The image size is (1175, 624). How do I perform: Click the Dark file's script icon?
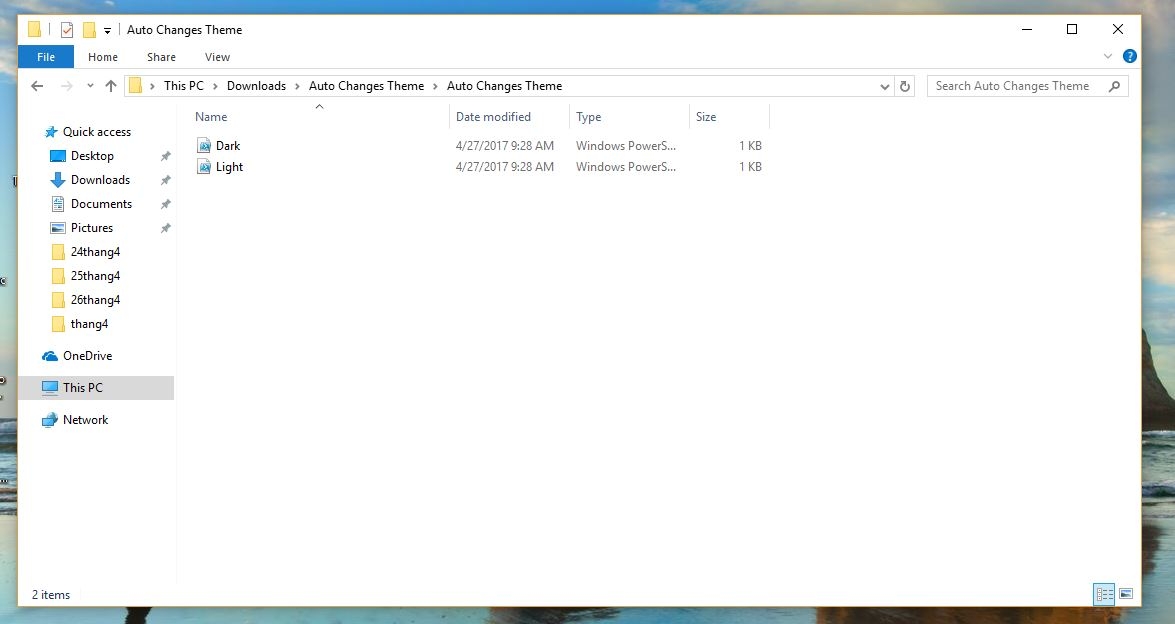click(x=204, y=145)
